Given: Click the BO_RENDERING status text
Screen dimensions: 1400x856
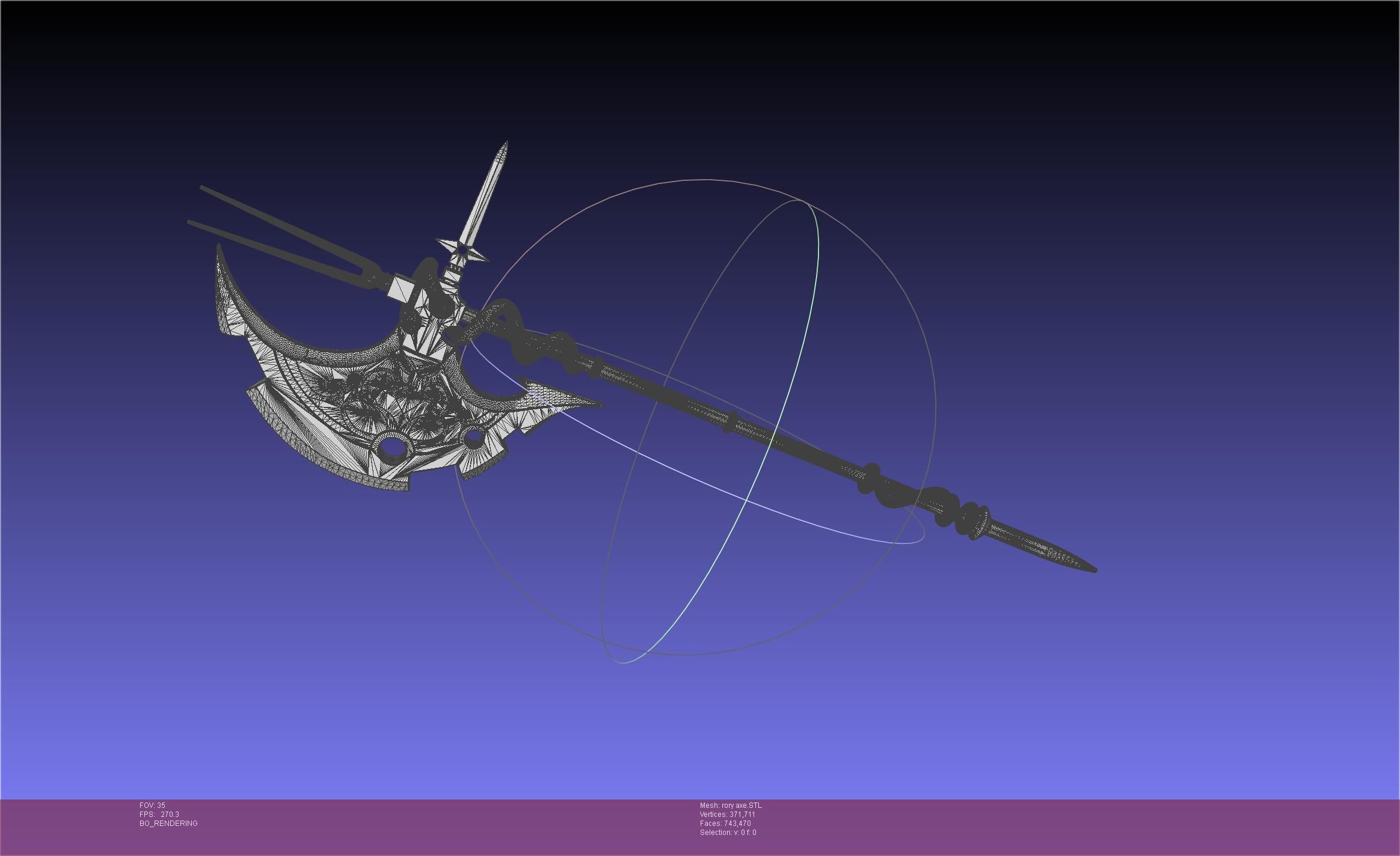Looking at the screenshot, I should [x=168, y=823].
